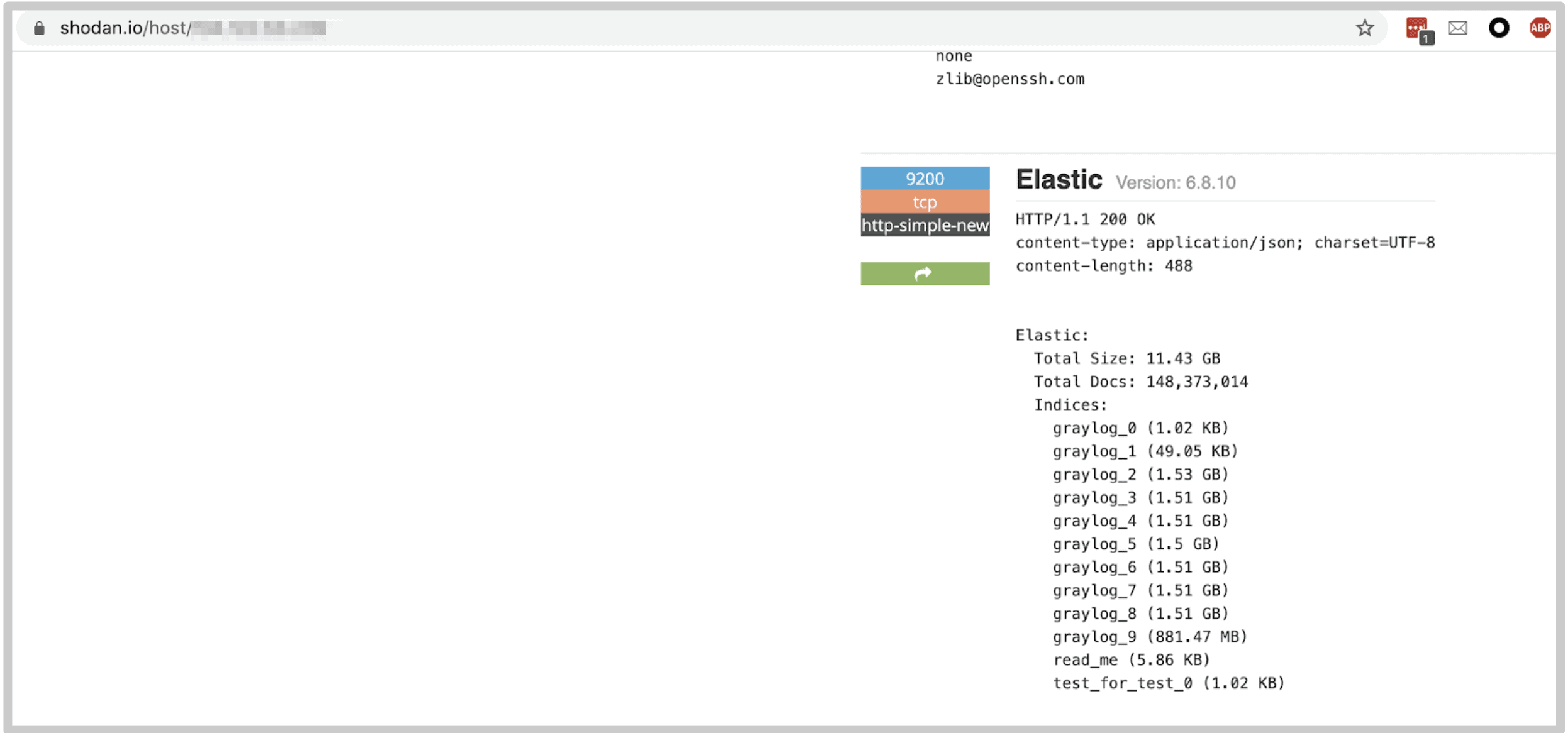The height and width of the screenshot is (733, 1568).
Task: Click the content-type application/json line
Action: [1225, 243]
